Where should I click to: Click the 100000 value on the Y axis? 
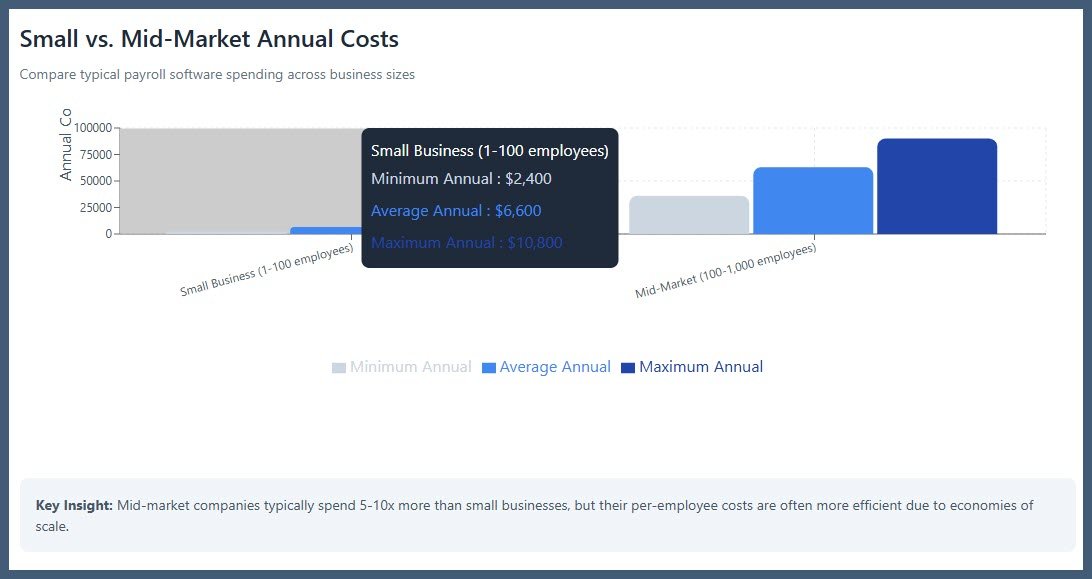[x=95, y=128]
